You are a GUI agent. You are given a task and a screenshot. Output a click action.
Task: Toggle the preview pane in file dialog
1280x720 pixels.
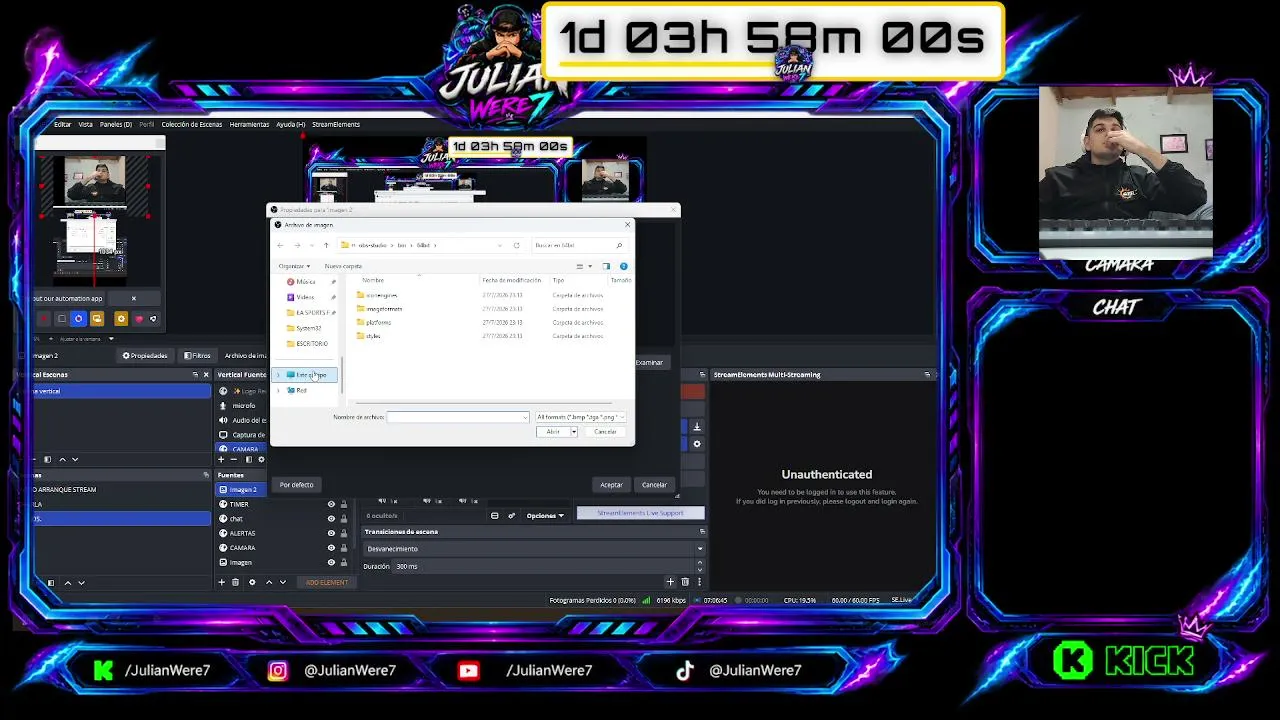pos(606,266)
